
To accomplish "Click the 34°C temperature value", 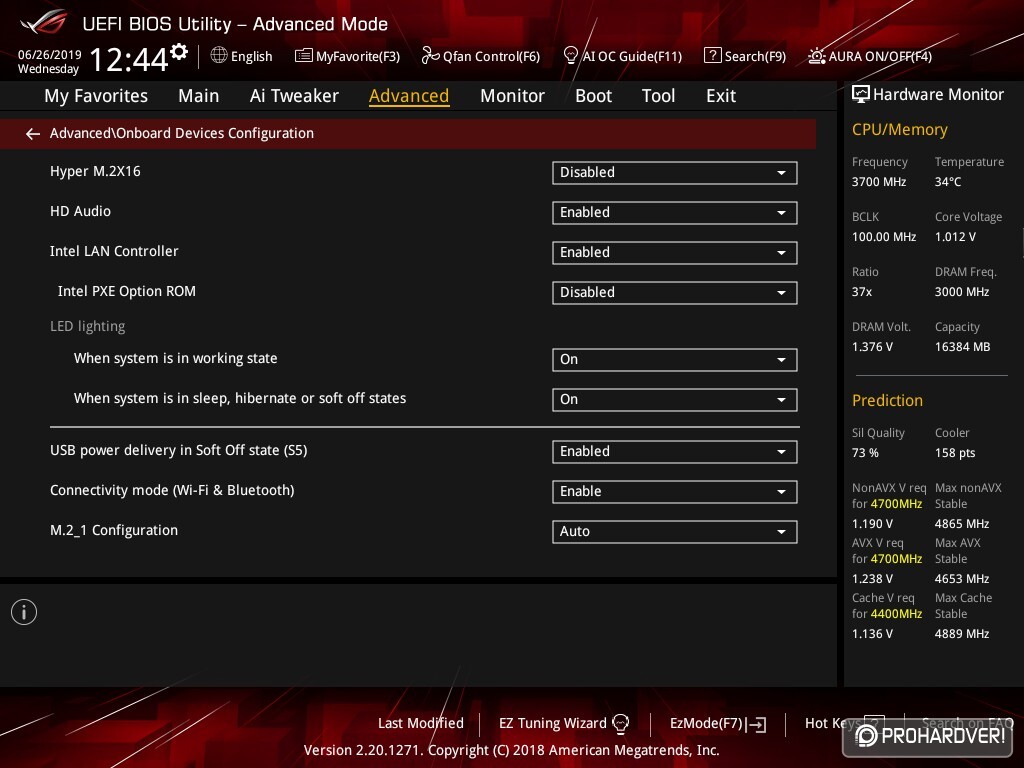I will pos(948,182).
